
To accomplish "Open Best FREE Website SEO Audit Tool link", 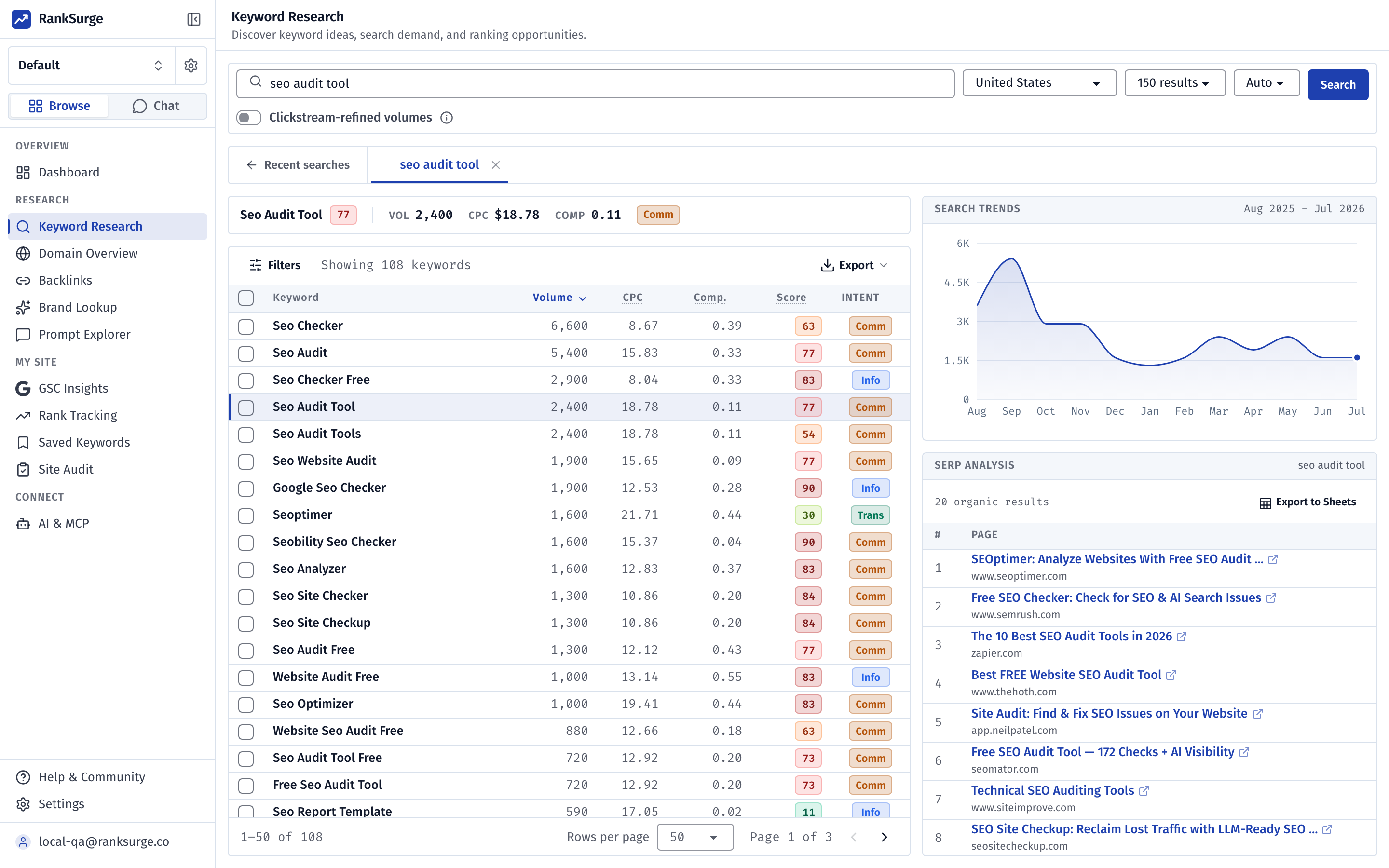I will coord(1066,675).
